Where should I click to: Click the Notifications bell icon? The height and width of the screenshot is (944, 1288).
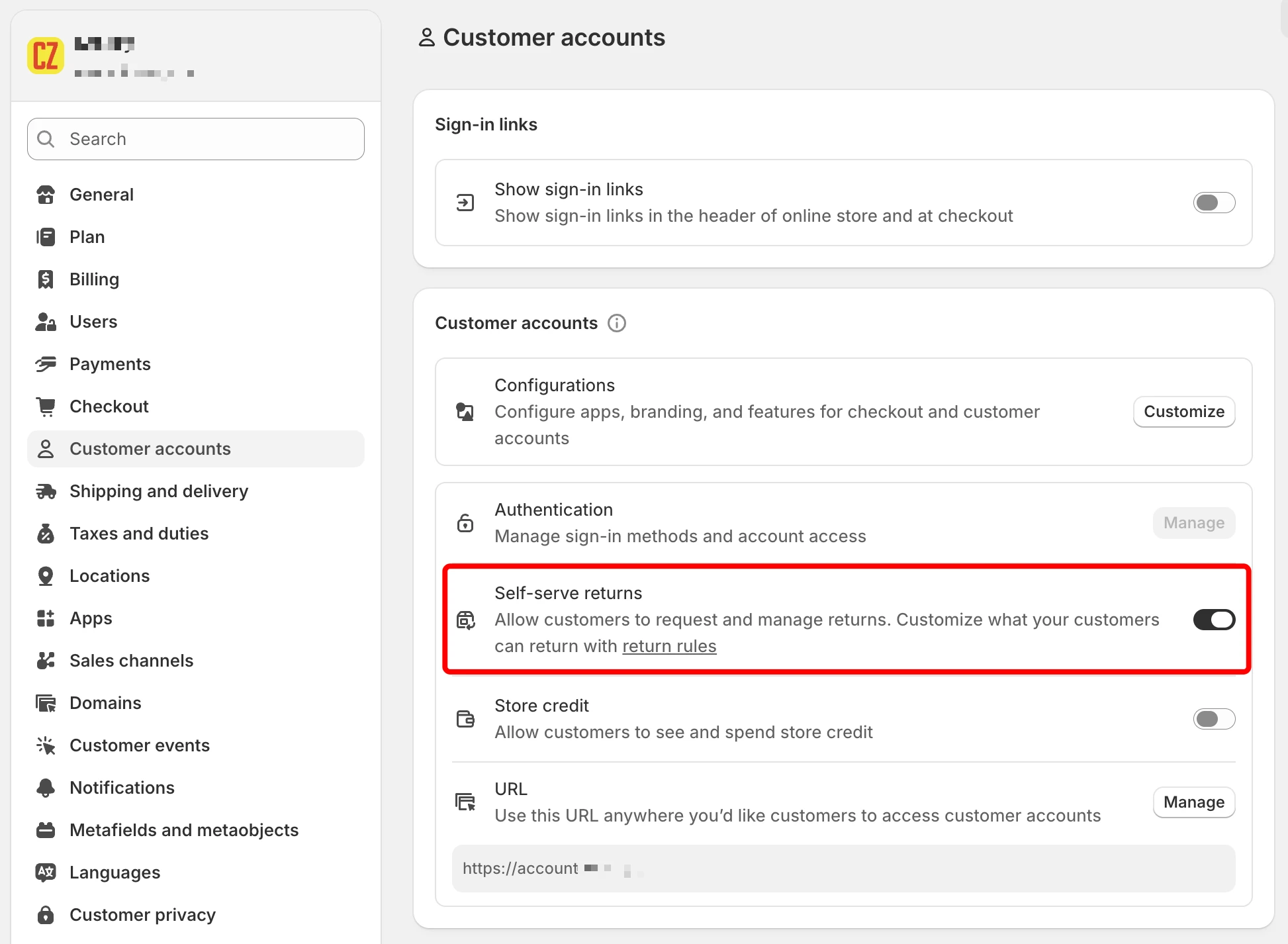point(46,788)
